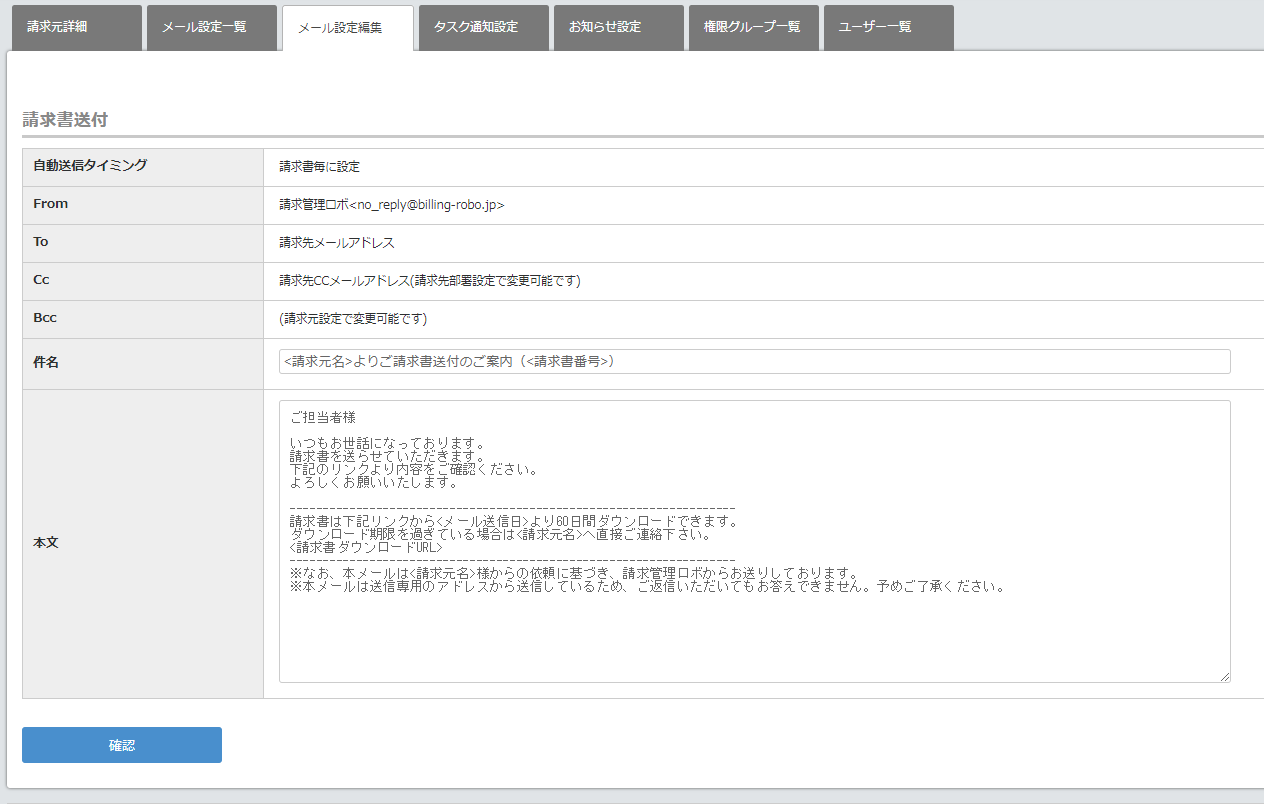The image size is (1264, 804).
Task: Switch to the ユーザー一覧 tab
Action: coord(888,27)
